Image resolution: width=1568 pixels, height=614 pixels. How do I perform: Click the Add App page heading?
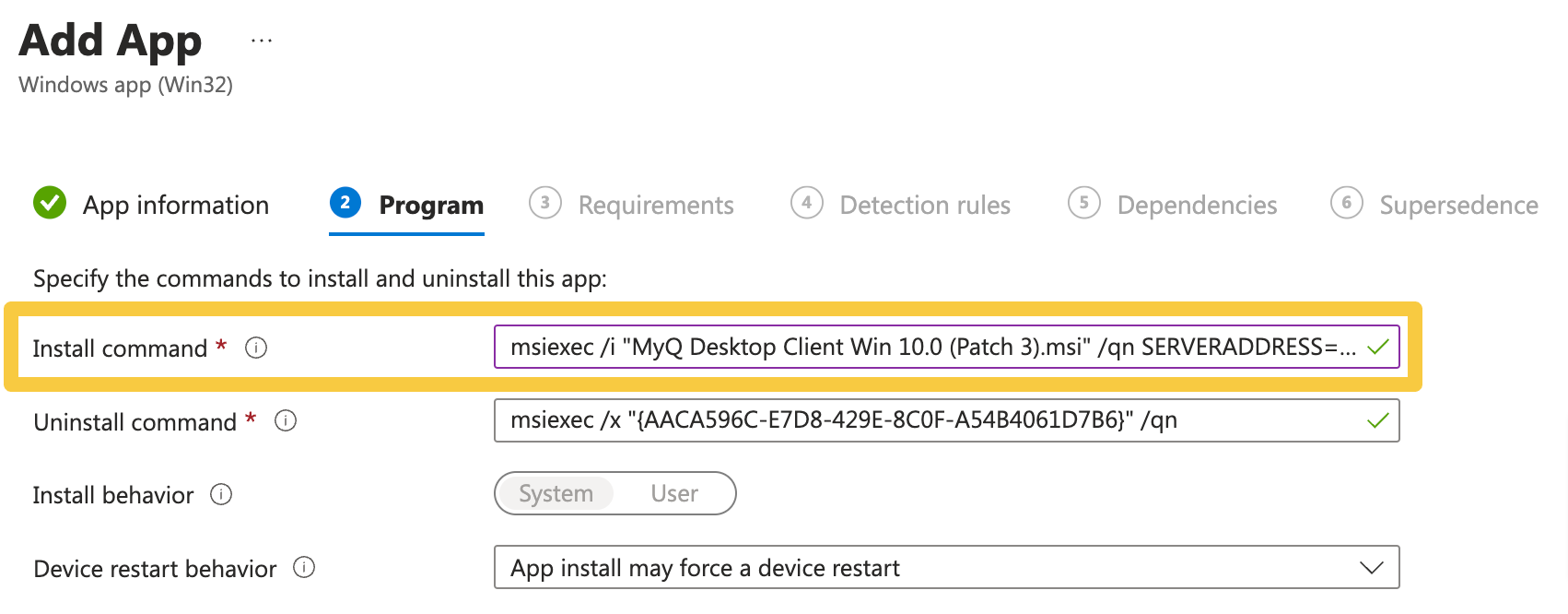pos(111,41)
